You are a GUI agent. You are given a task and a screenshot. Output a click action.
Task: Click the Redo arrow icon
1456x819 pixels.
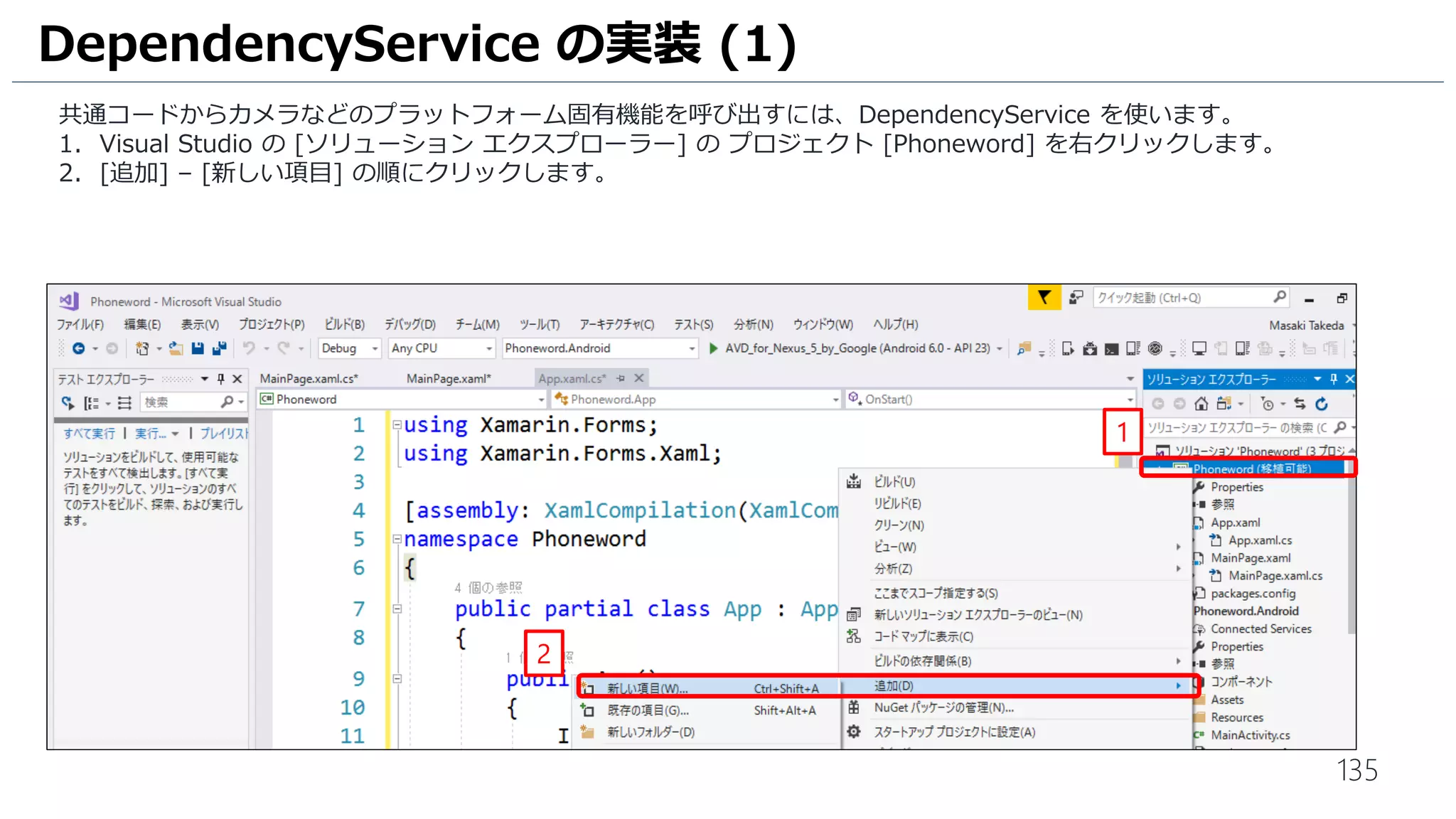[284, 348]
